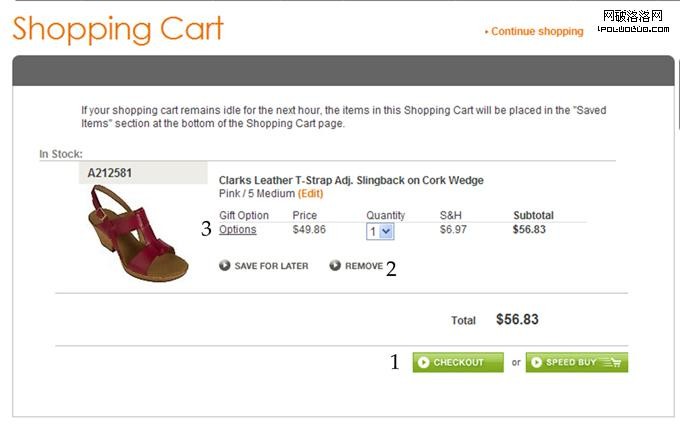Click the Remove text for the item
Viewport: 680px width, 433px height.
(x=364, y=266)
